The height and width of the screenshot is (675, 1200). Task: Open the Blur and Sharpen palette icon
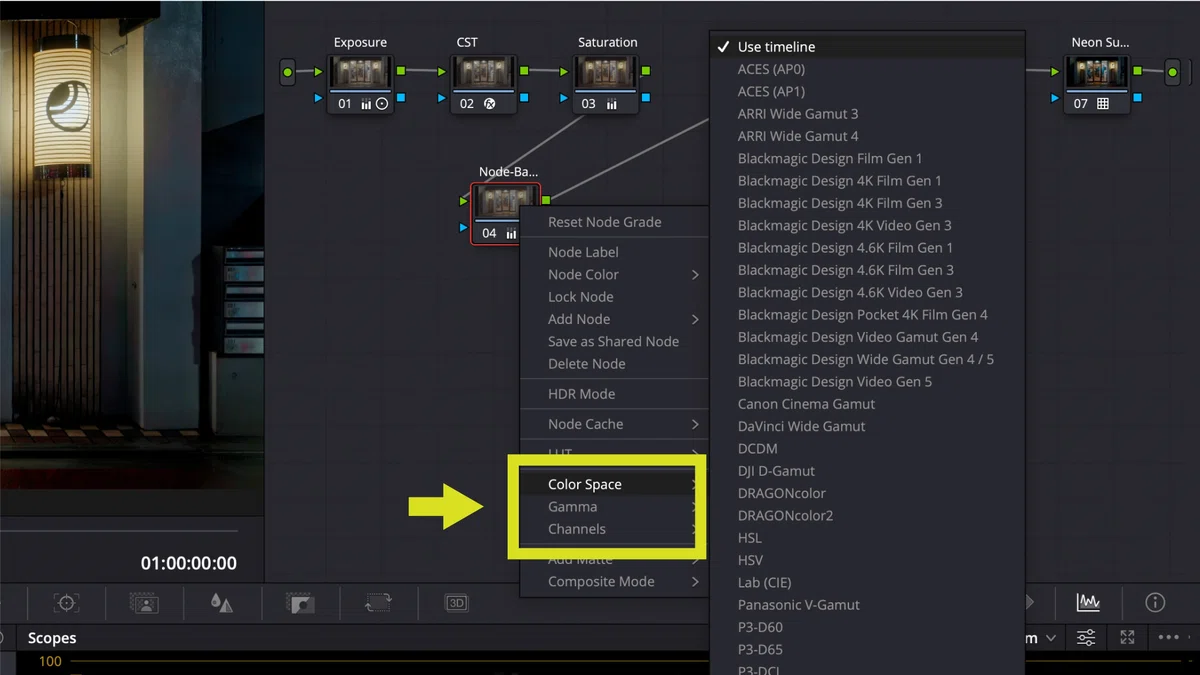pos(222,603)
